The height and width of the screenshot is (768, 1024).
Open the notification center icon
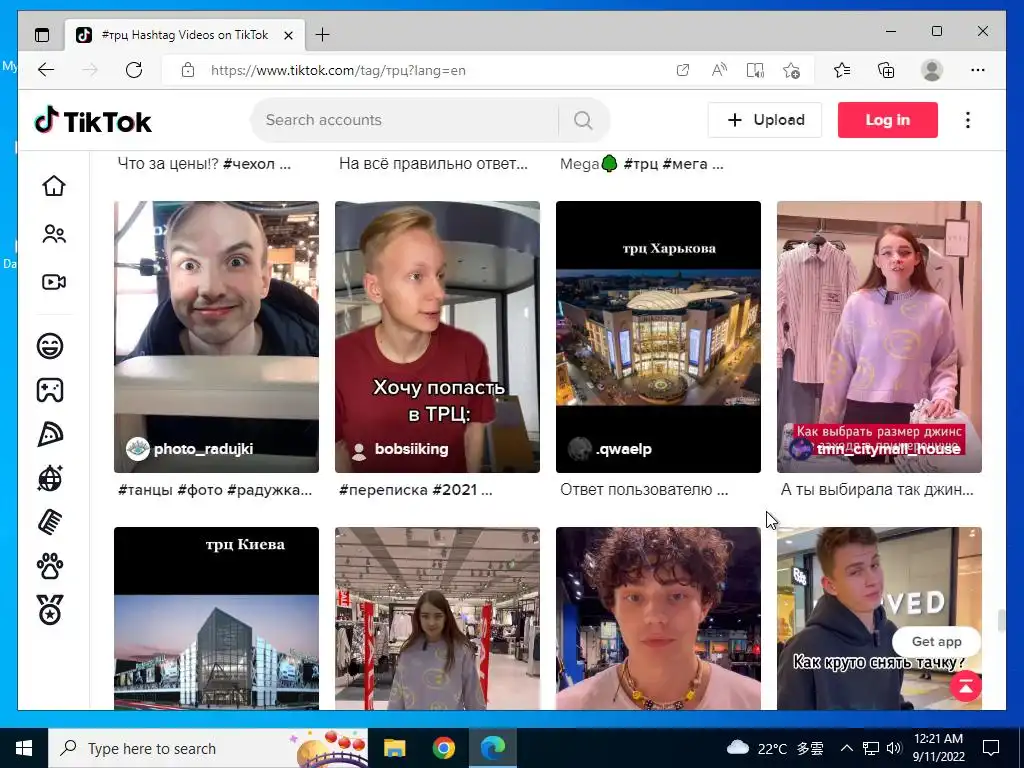[991, 748]
